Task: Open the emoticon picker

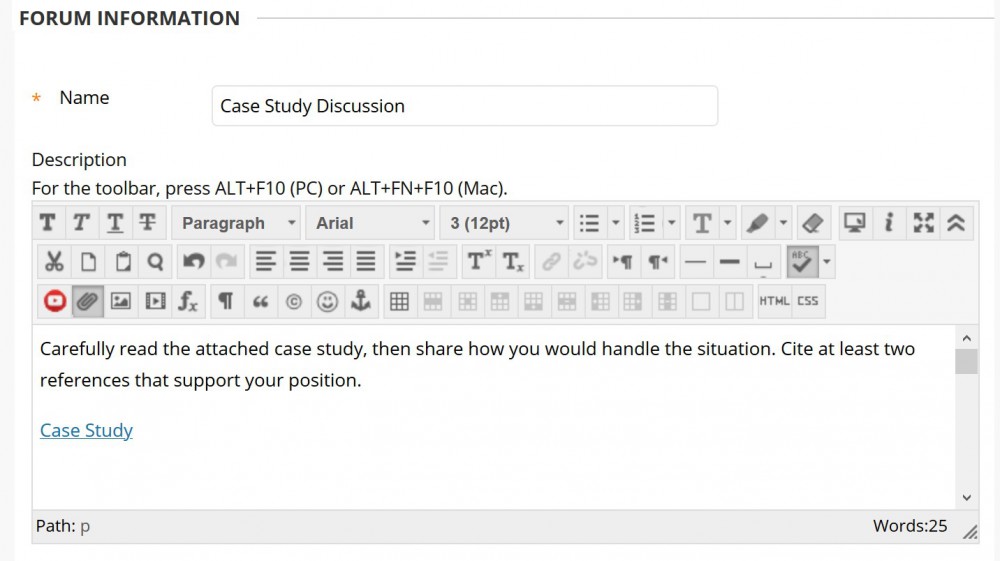Action: tap(327, 301)
